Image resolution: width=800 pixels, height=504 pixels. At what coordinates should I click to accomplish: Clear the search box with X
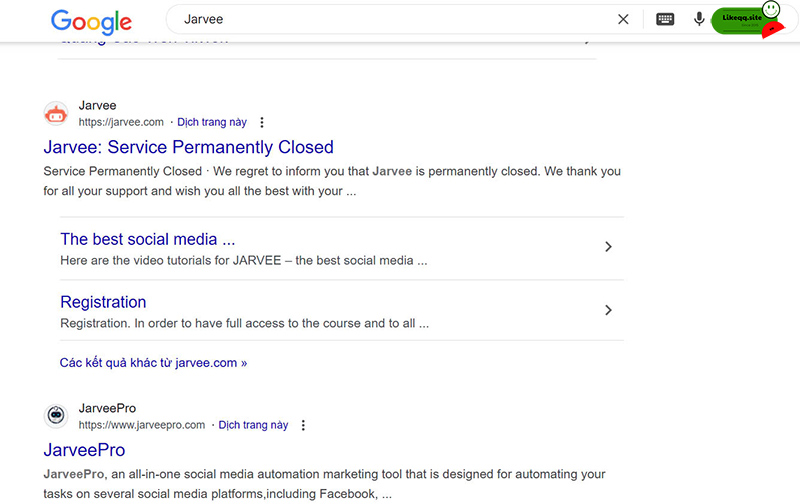click(x=623, y=19)
